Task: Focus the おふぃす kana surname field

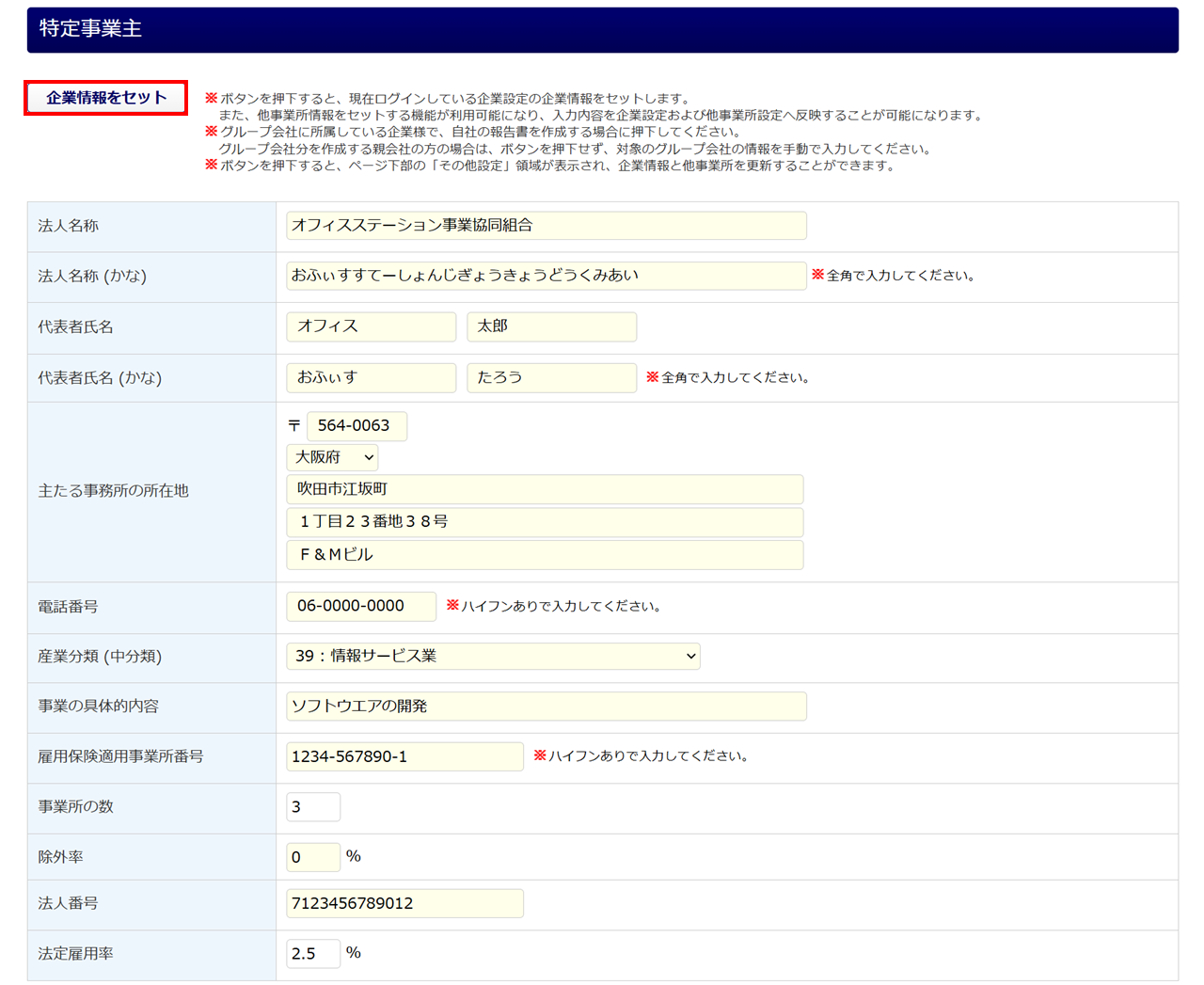Action: [371, 377]
